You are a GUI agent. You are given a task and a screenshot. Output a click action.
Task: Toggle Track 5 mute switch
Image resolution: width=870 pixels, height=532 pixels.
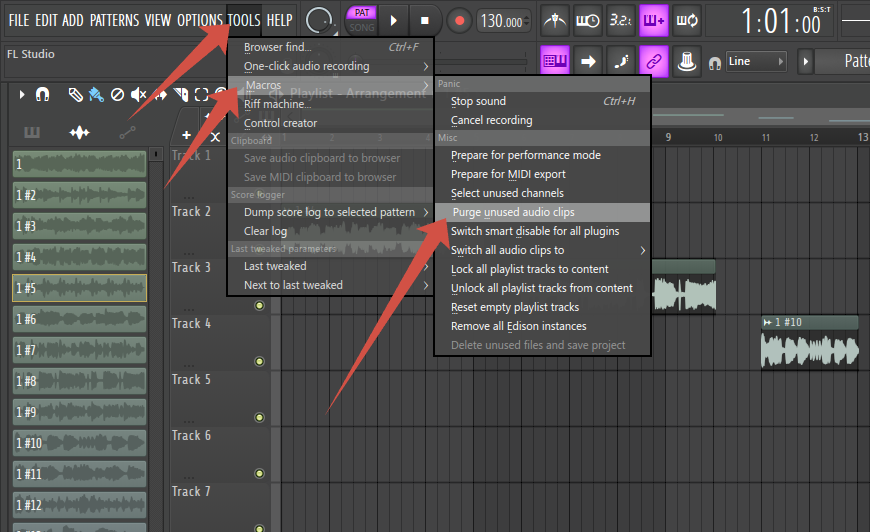(x=259, y=417)
